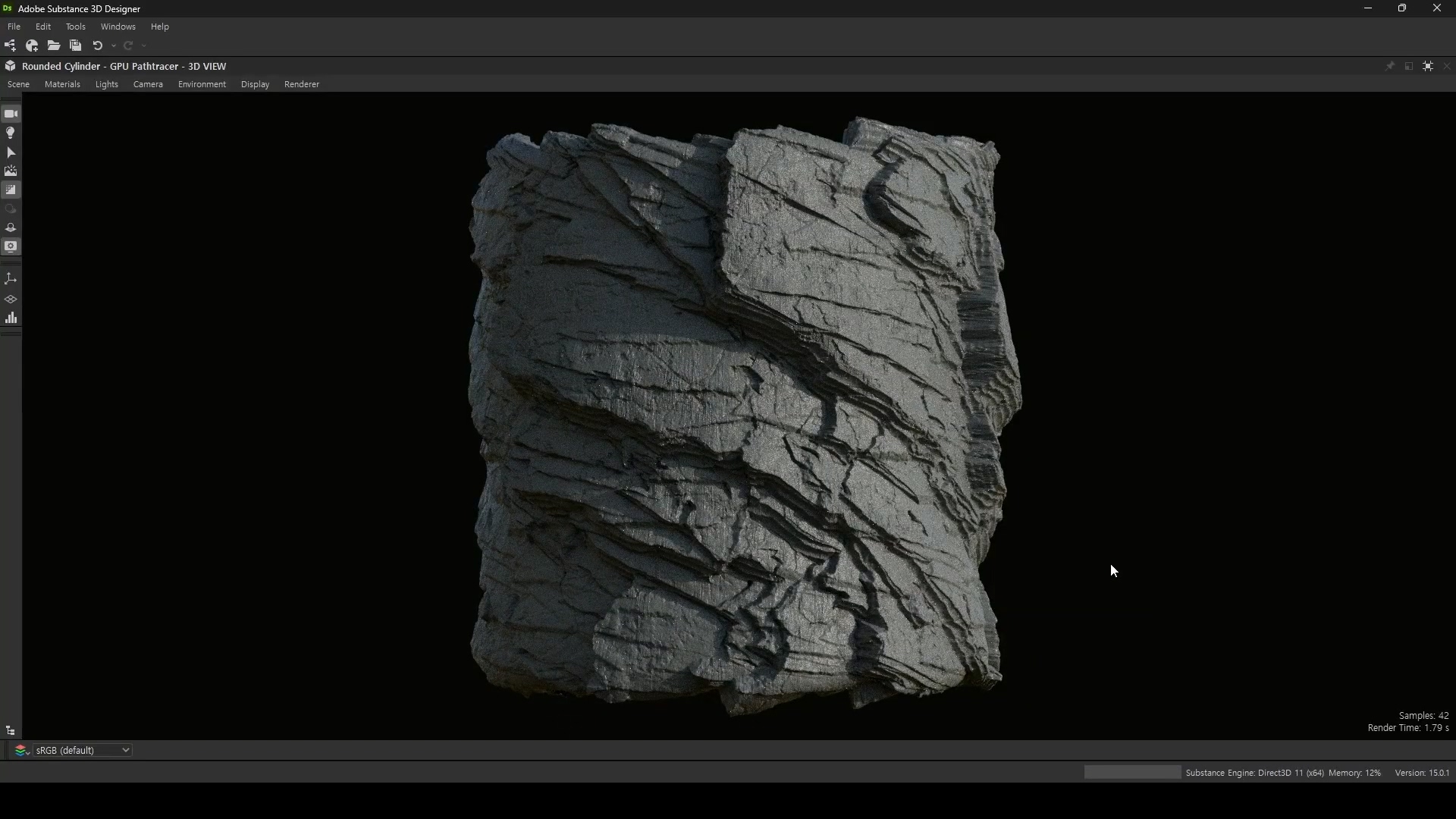The image size is (1456, 819).
Task: Maximize the 3D VIEW panel
Action: coord(1428,66)
